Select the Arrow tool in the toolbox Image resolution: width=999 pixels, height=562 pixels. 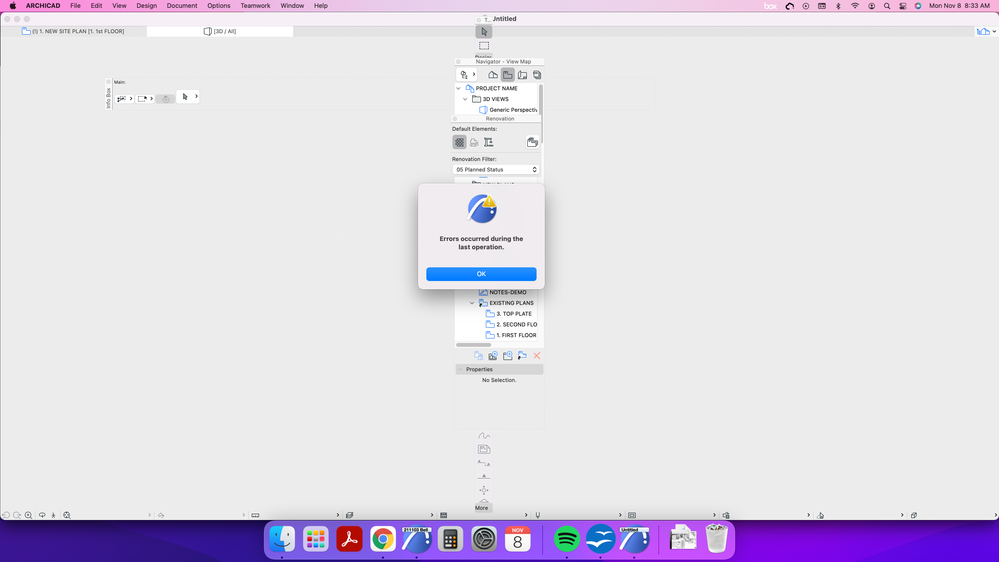click(484, 31)
